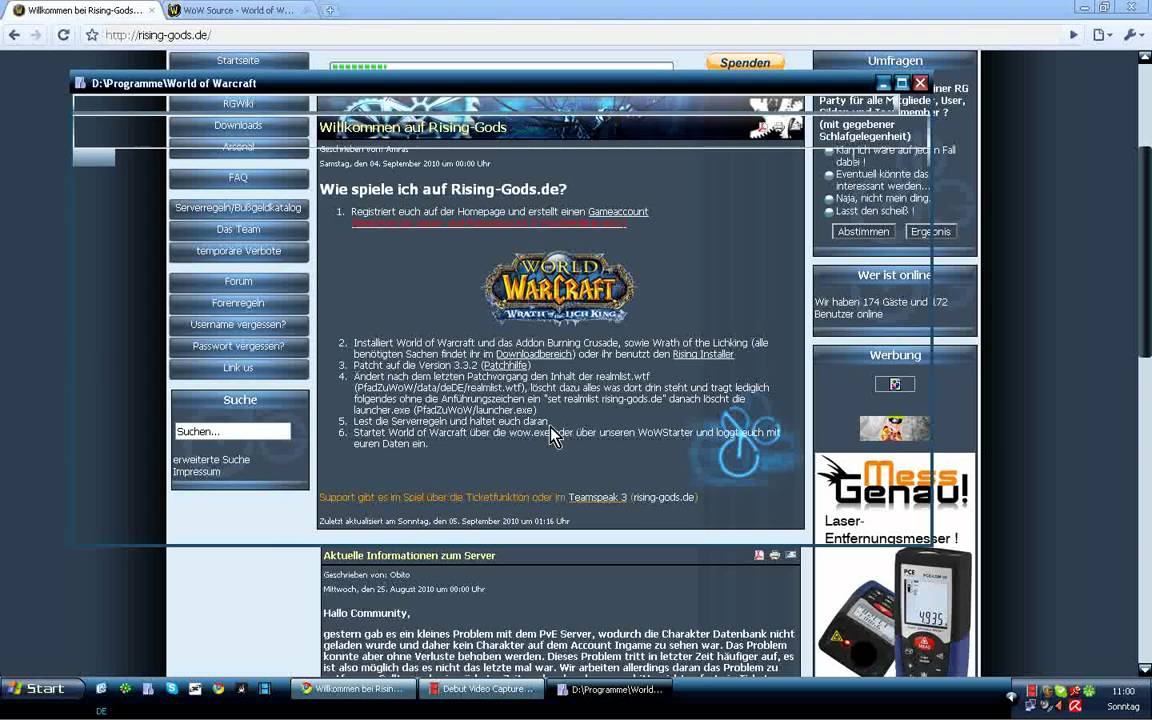Viewport: 1152px width, 720px height.
Task: Click the DE language indicator
Action: 101,711
